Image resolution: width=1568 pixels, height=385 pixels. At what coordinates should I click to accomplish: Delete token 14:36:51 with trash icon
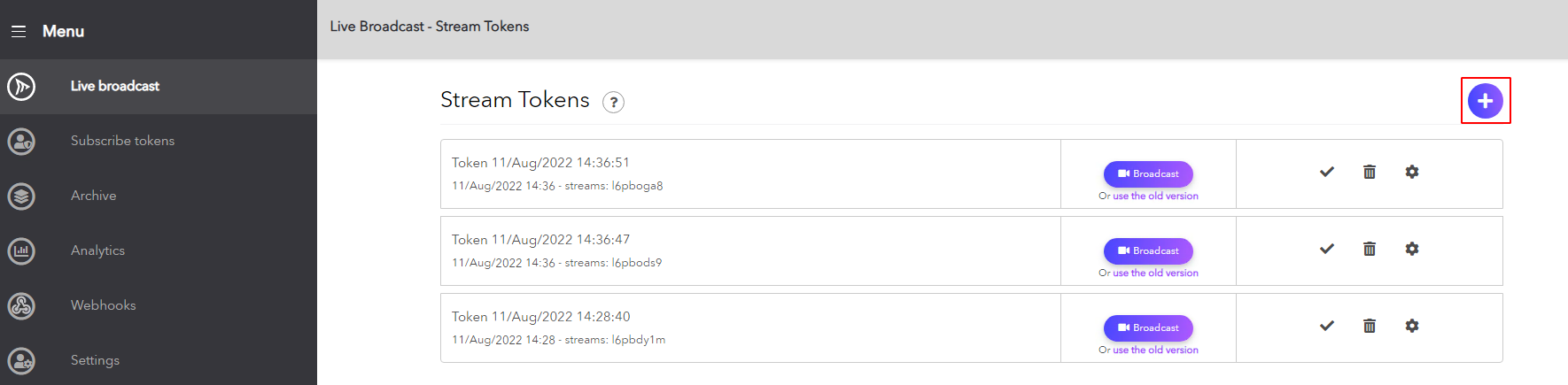point(1370,172)
